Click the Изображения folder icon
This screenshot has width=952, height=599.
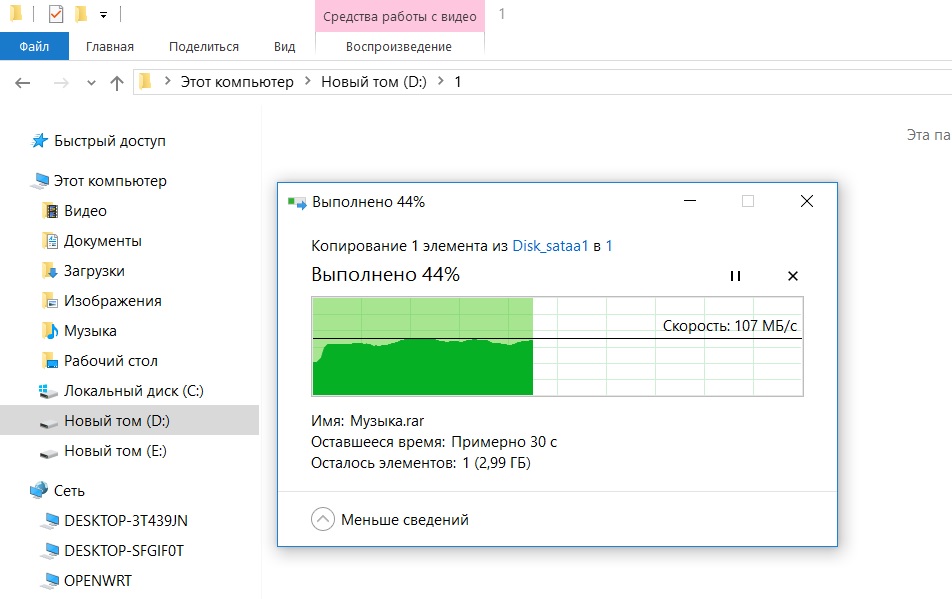coord(50,300)
